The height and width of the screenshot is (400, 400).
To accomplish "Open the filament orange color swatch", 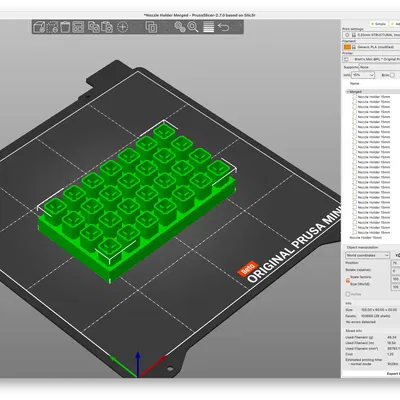I will (347, 47).
